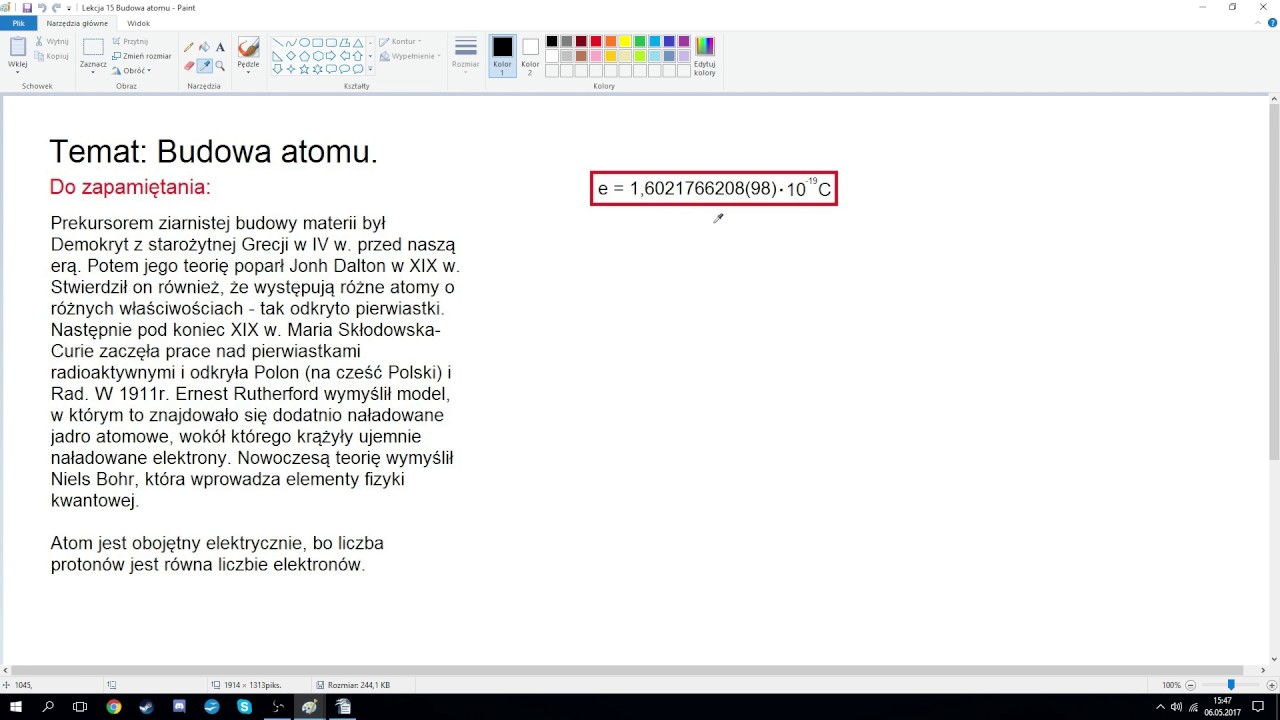Click the red text 'Do zapamiętania:'

pyautogui.click(x=130, y=187)
